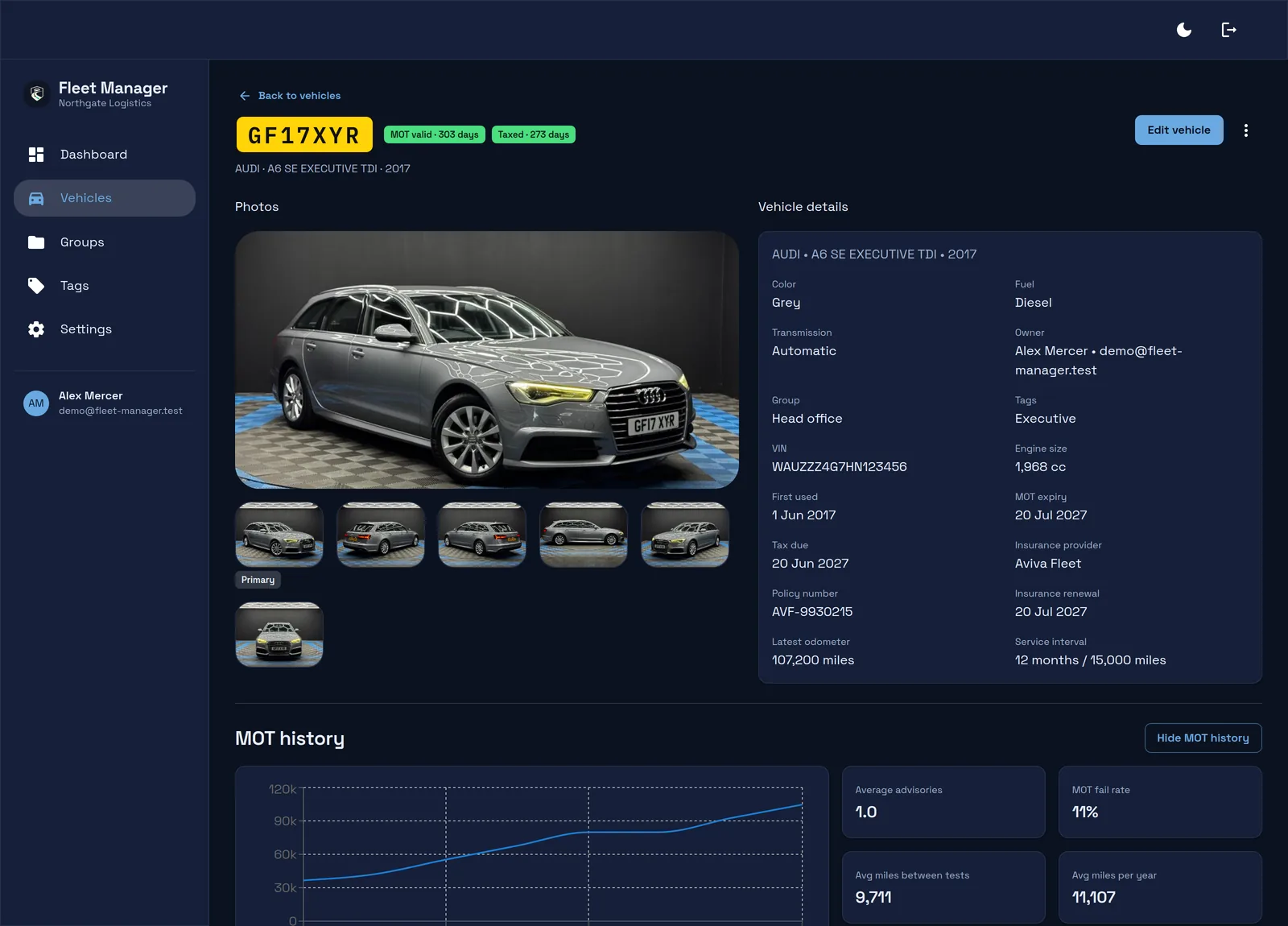Go to the Groups section

click(x=105, y=242)
